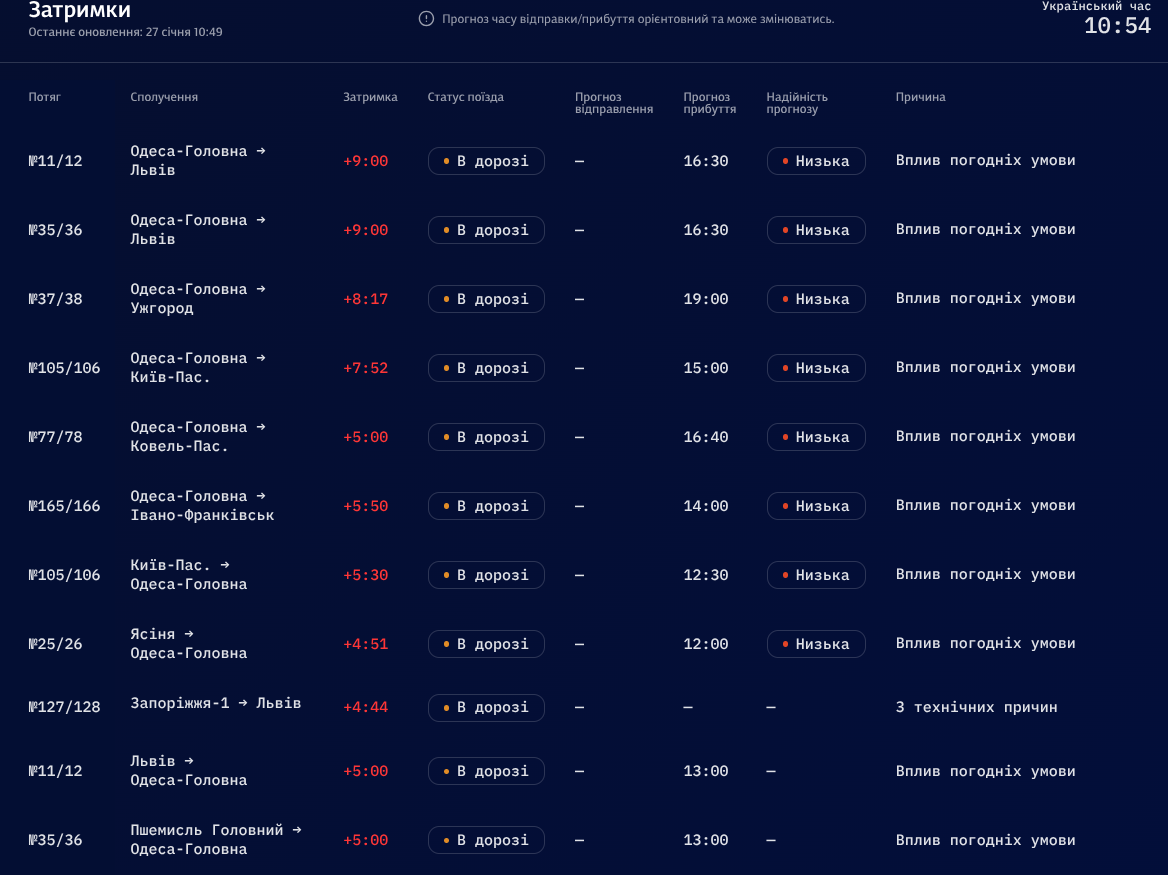Select the route Пшемисль Головний → Одеса-Головна
This screenshot has width=1168, height=875.
click(215, 839)
